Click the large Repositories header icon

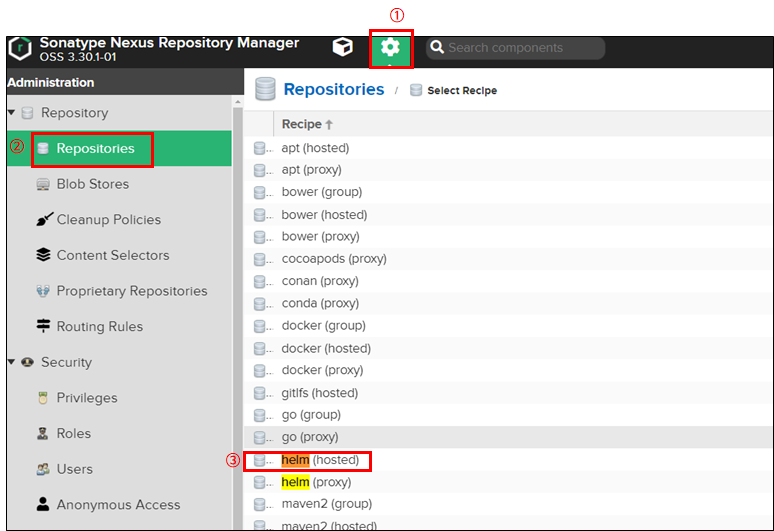pyautogui.click(x=265, y=89)
